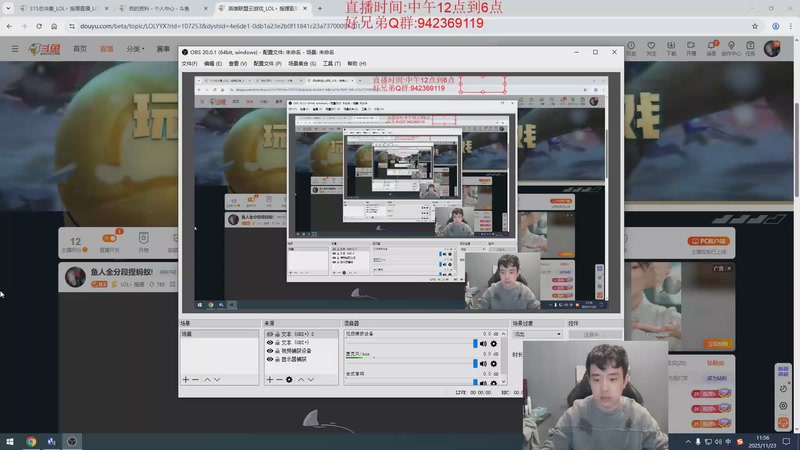Hide the 文本 (GDI+) 2 source
800x450 pixels.
270,334
